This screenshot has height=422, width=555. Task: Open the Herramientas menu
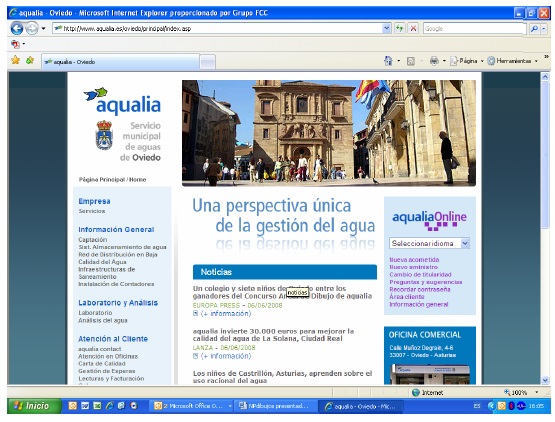point(513,61)
